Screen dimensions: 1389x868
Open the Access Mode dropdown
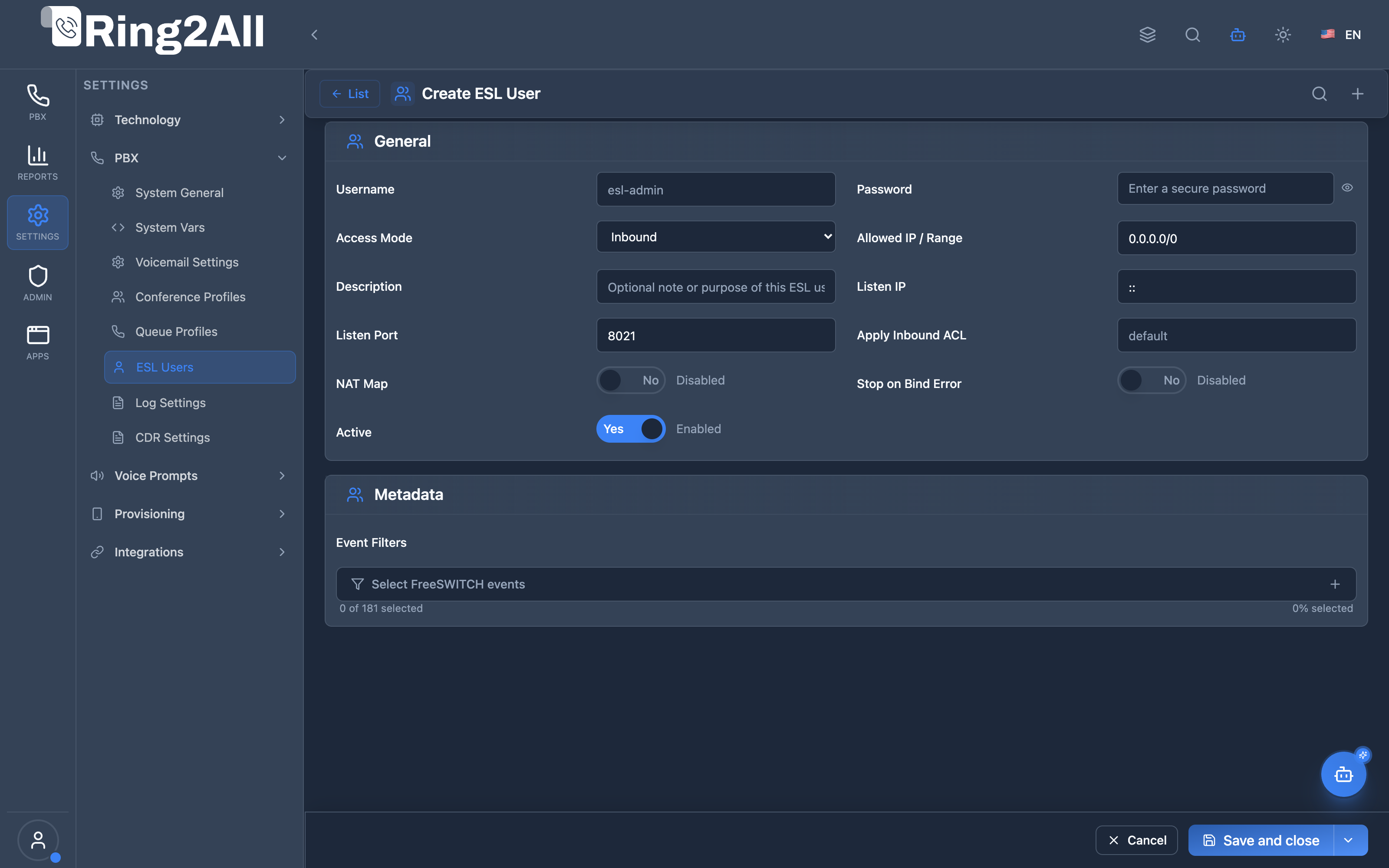716,237
